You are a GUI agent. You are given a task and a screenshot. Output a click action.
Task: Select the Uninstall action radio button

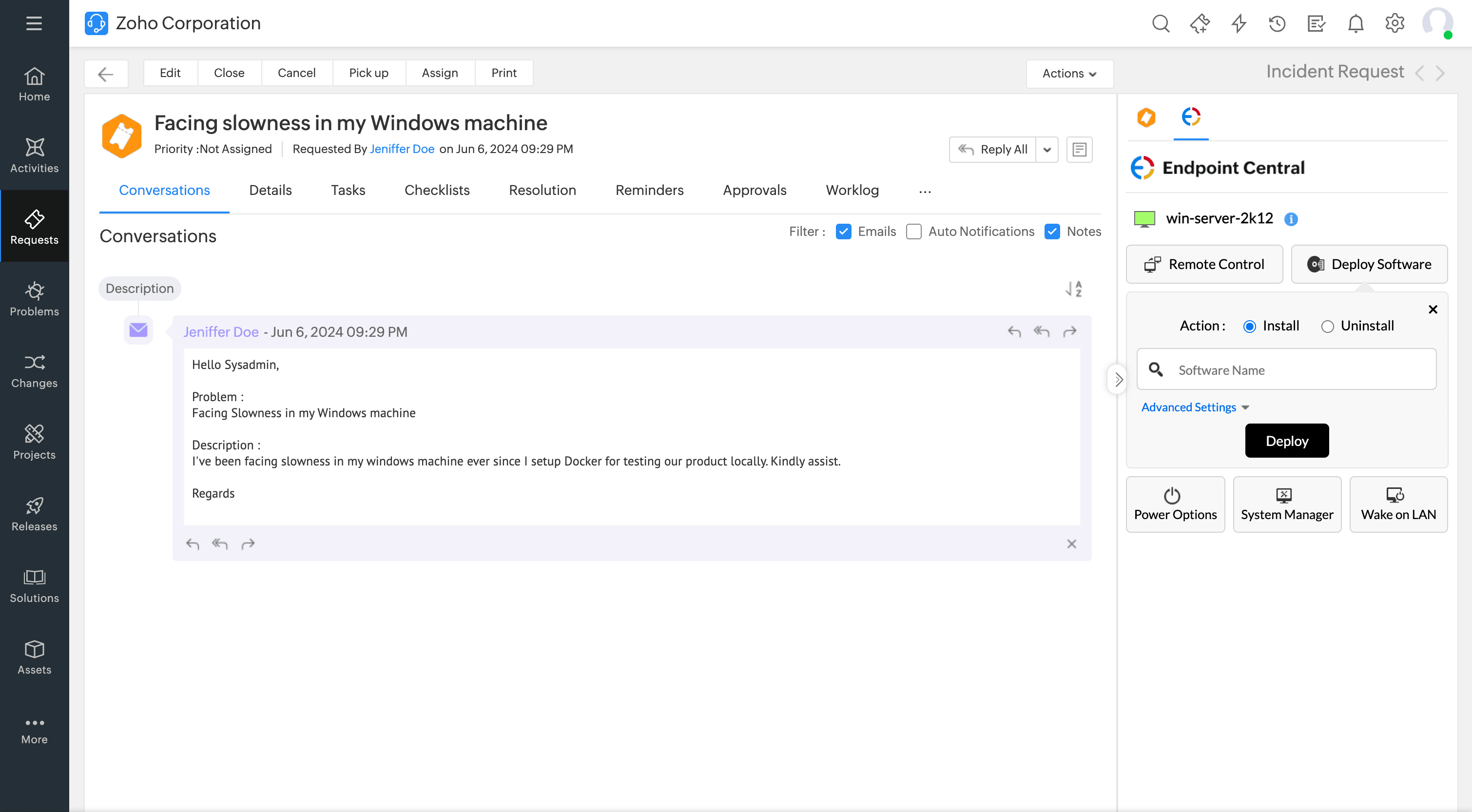pos(1327,326)
